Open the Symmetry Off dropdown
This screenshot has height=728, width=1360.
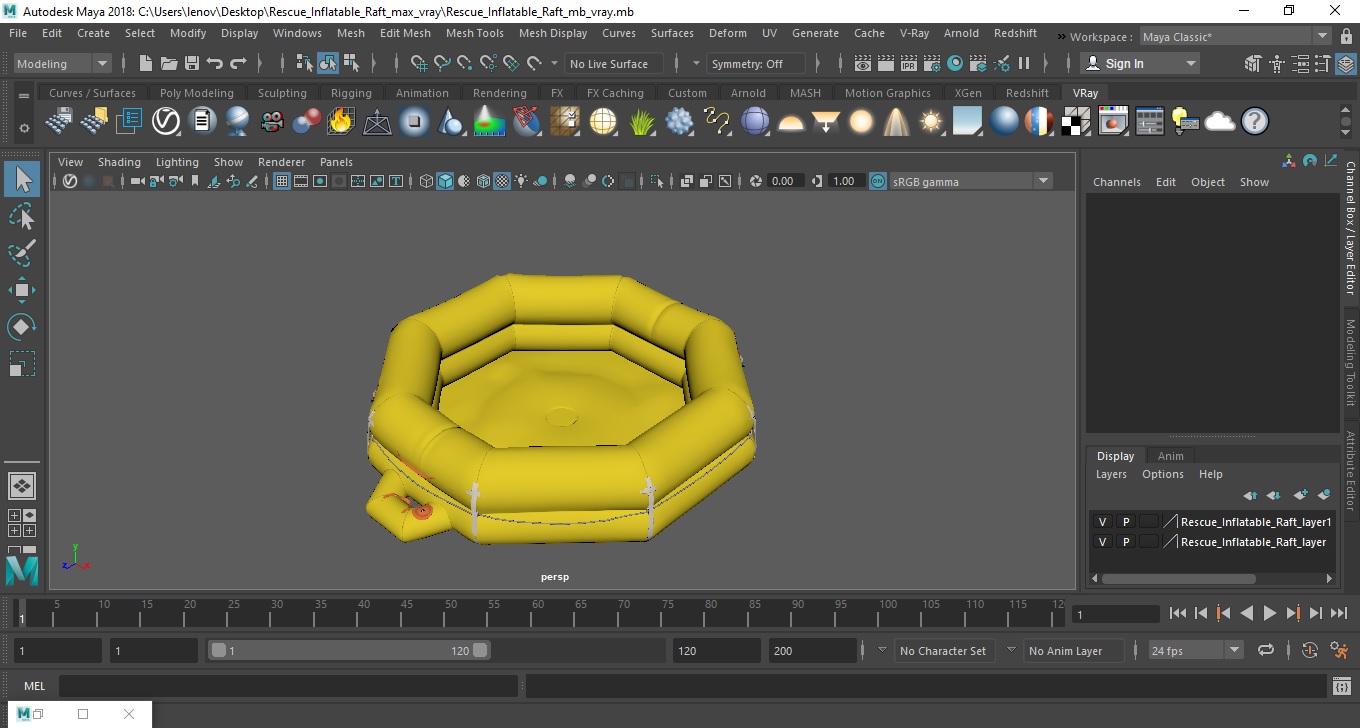click(757, 63)
